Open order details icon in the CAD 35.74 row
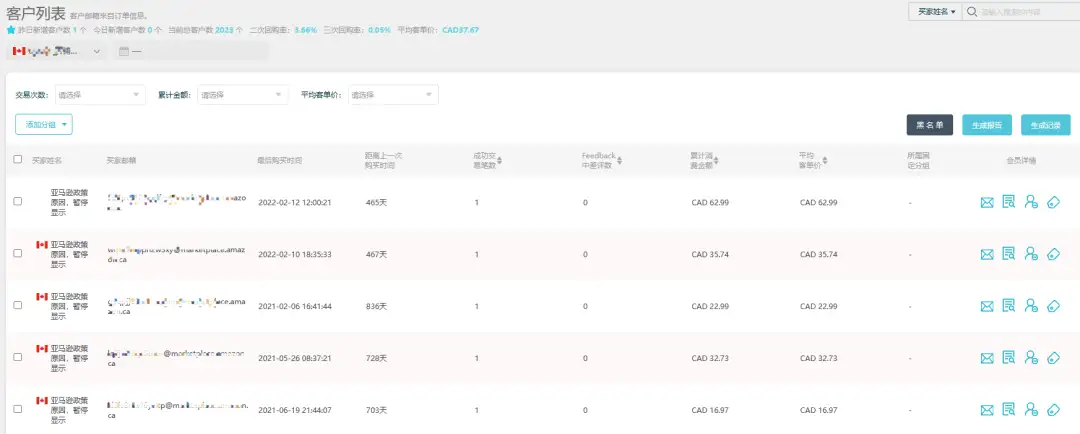 click(x=1009, y=254)
